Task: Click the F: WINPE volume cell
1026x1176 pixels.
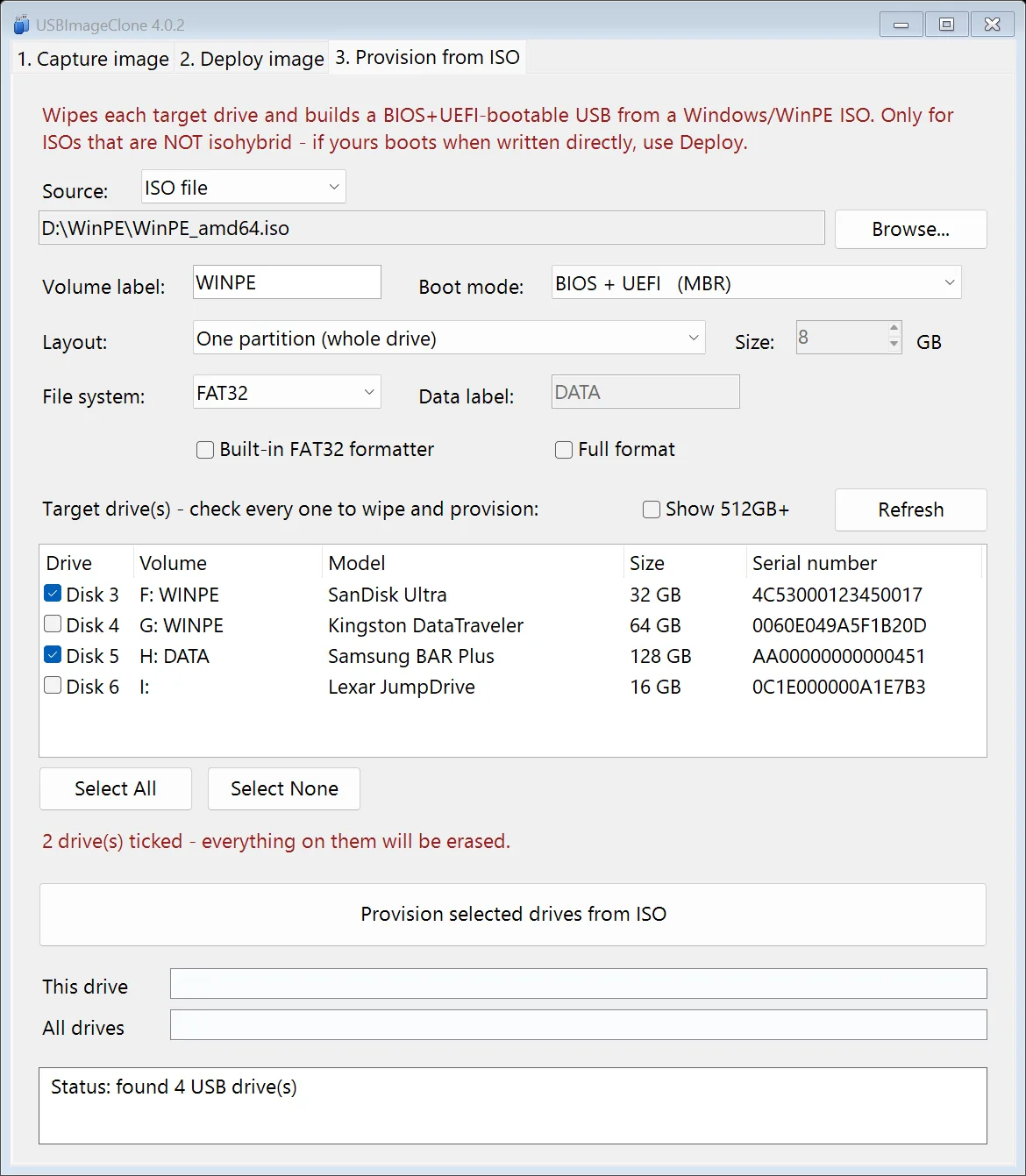Action: click(x=179, y=595)
